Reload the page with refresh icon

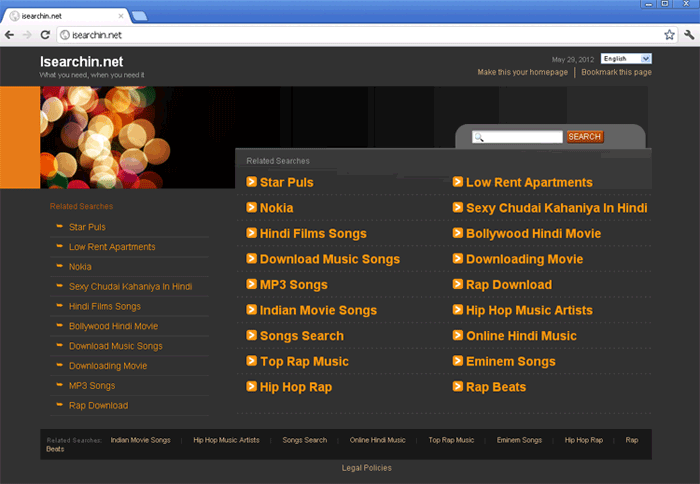point(45,34)
